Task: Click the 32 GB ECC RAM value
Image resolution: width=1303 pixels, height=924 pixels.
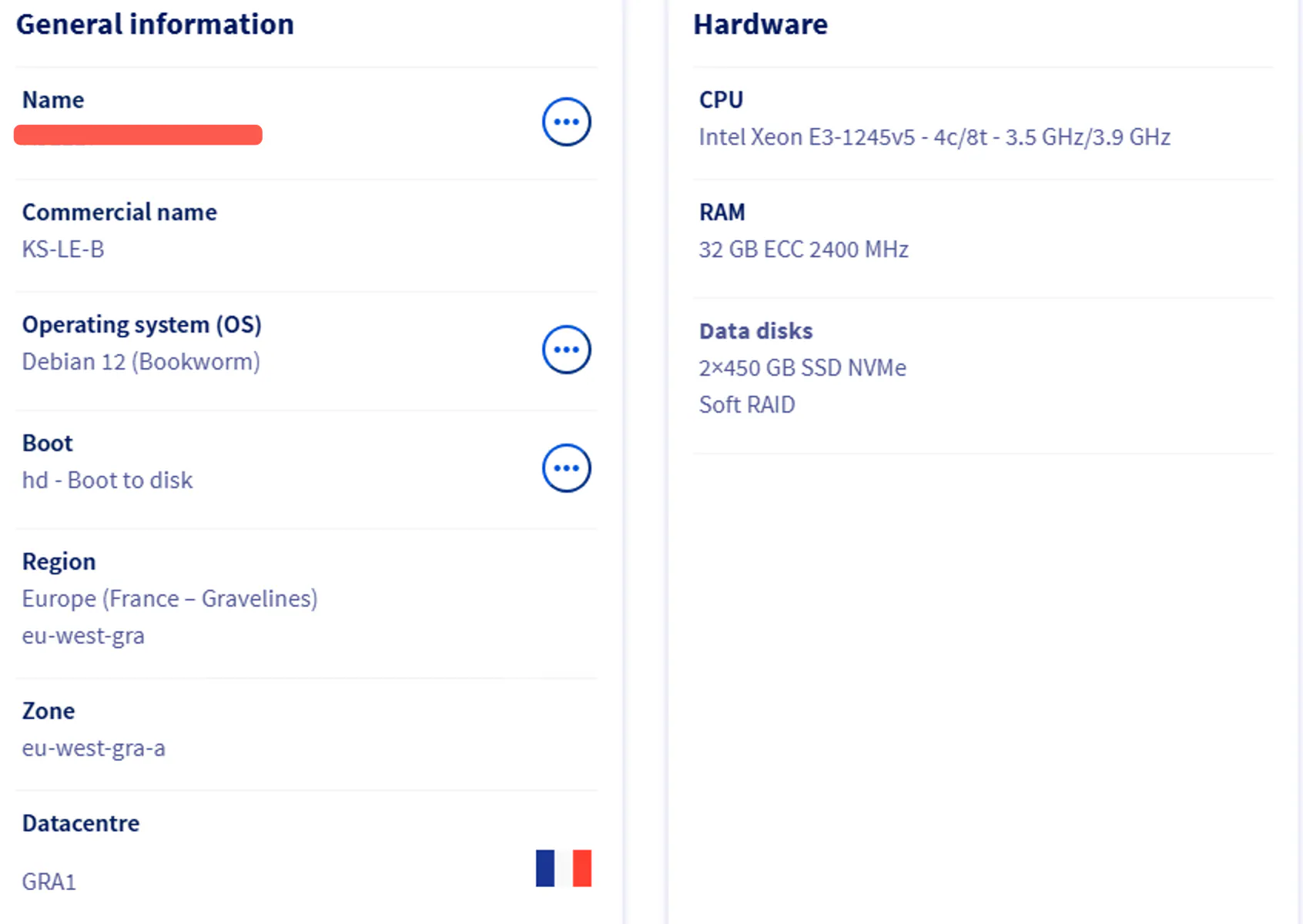Action: (x=803, y=249)
